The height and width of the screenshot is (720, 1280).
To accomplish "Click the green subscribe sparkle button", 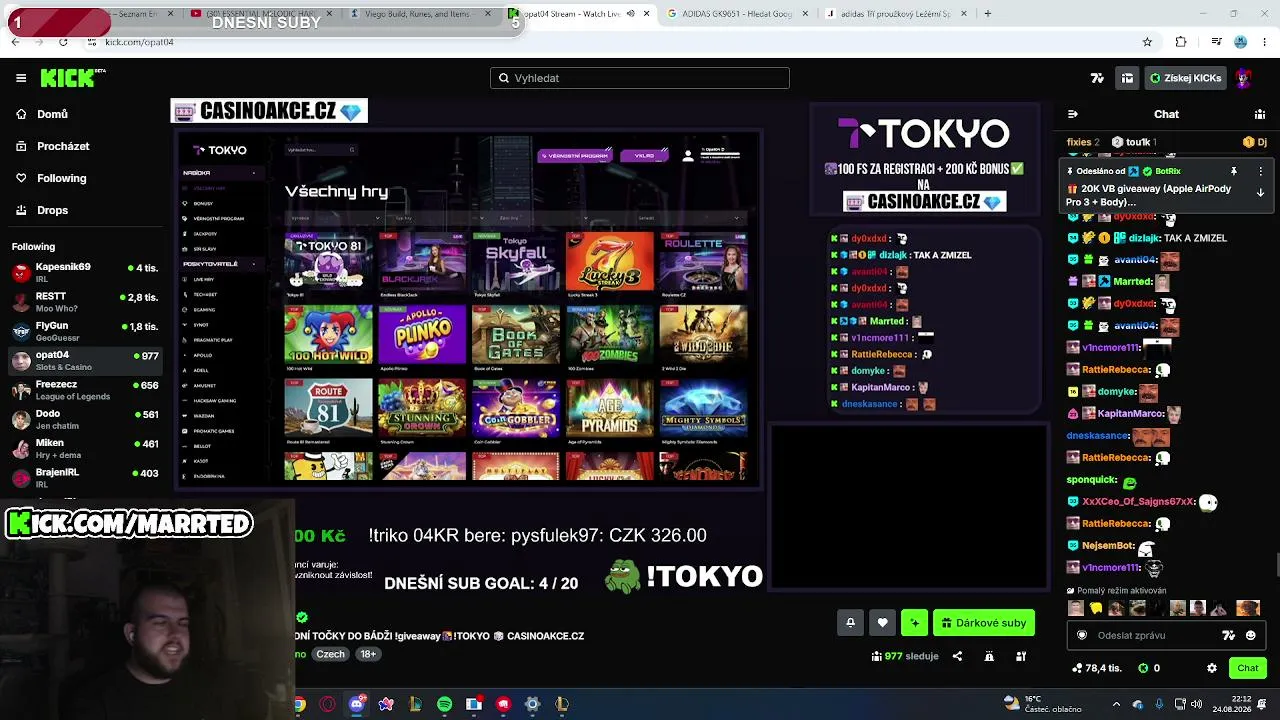I will [x=914, y=623].
